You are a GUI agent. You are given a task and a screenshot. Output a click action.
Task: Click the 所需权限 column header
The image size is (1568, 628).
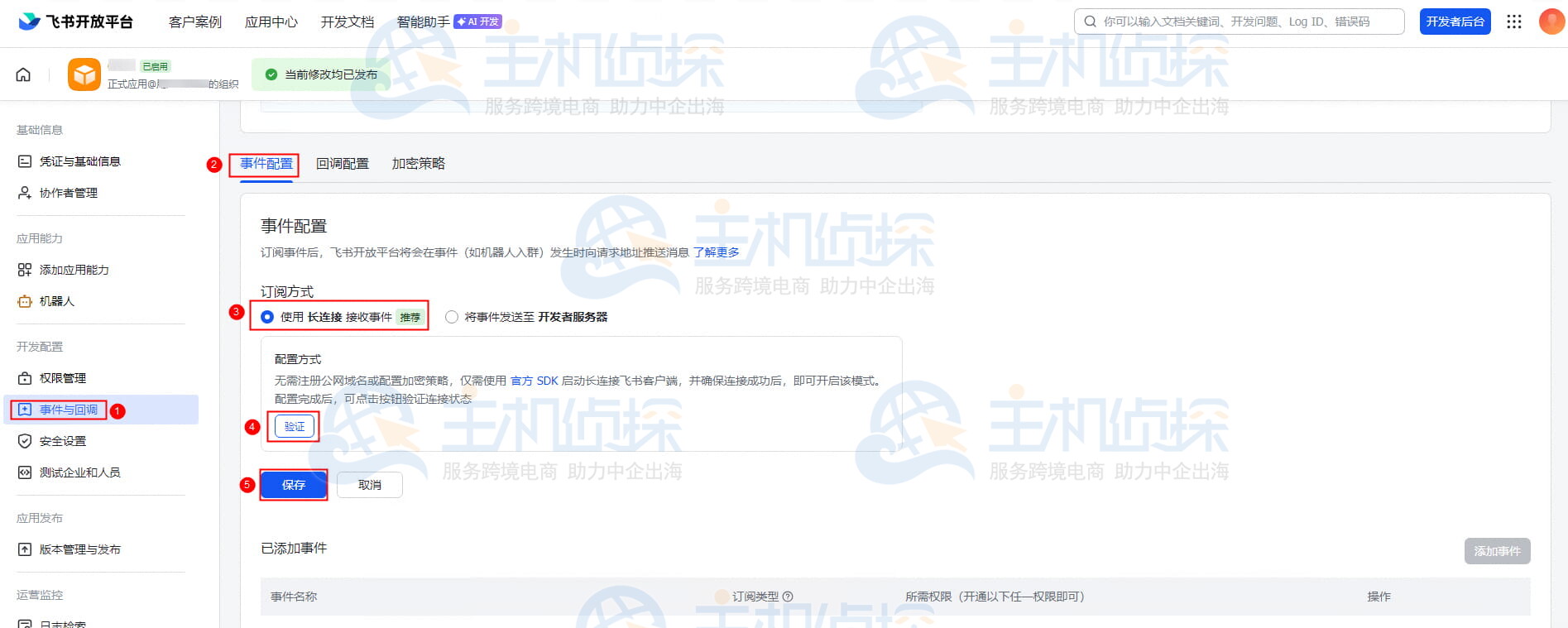(995, 597)
